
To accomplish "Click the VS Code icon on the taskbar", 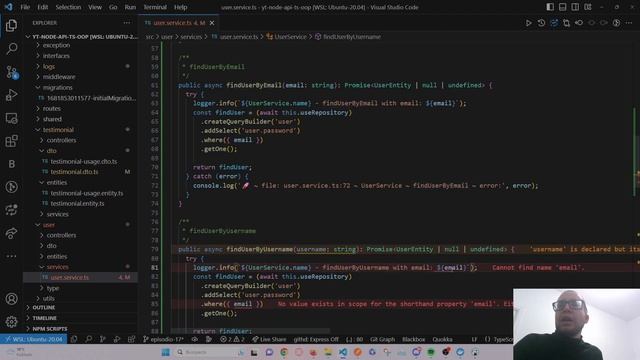I will [343, 352].
